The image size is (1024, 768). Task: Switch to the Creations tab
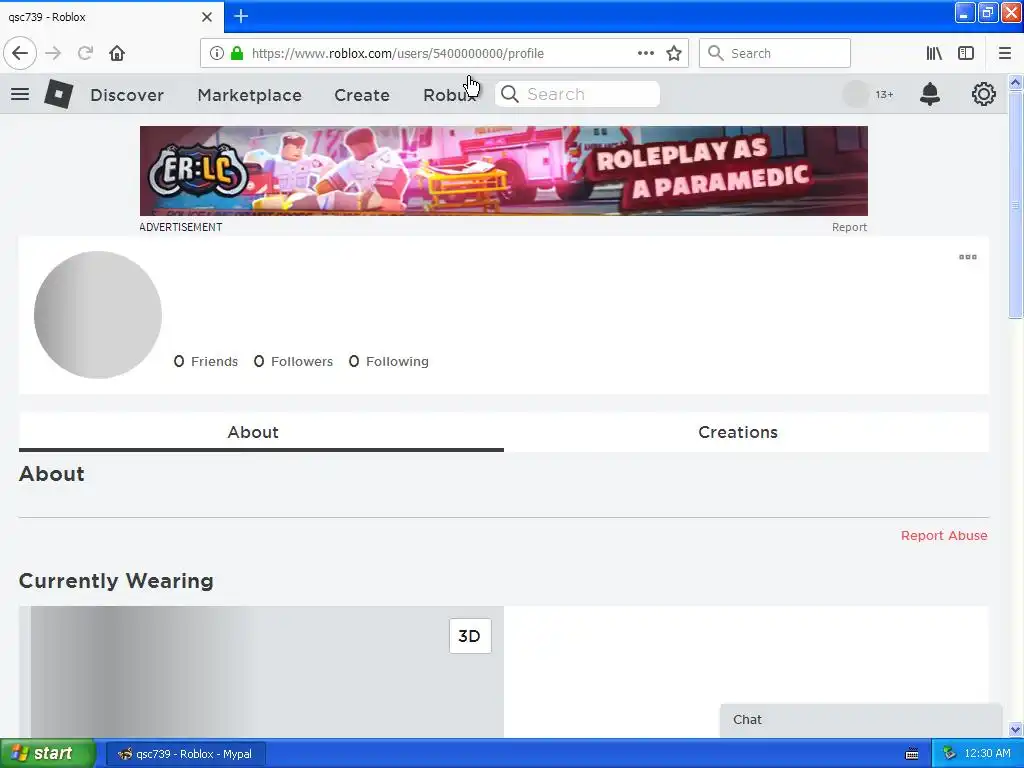pos(746,432)
